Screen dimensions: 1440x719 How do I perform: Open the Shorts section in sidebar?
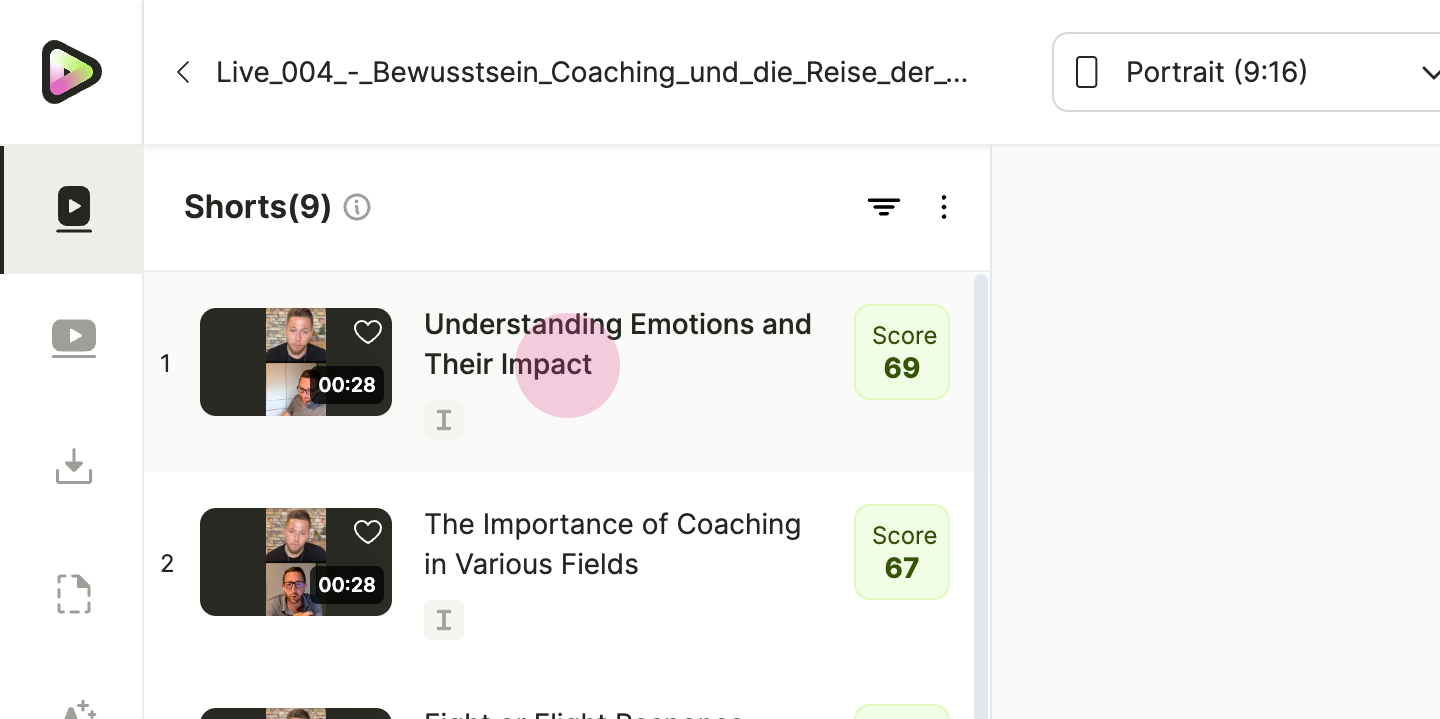pos(74,209)
